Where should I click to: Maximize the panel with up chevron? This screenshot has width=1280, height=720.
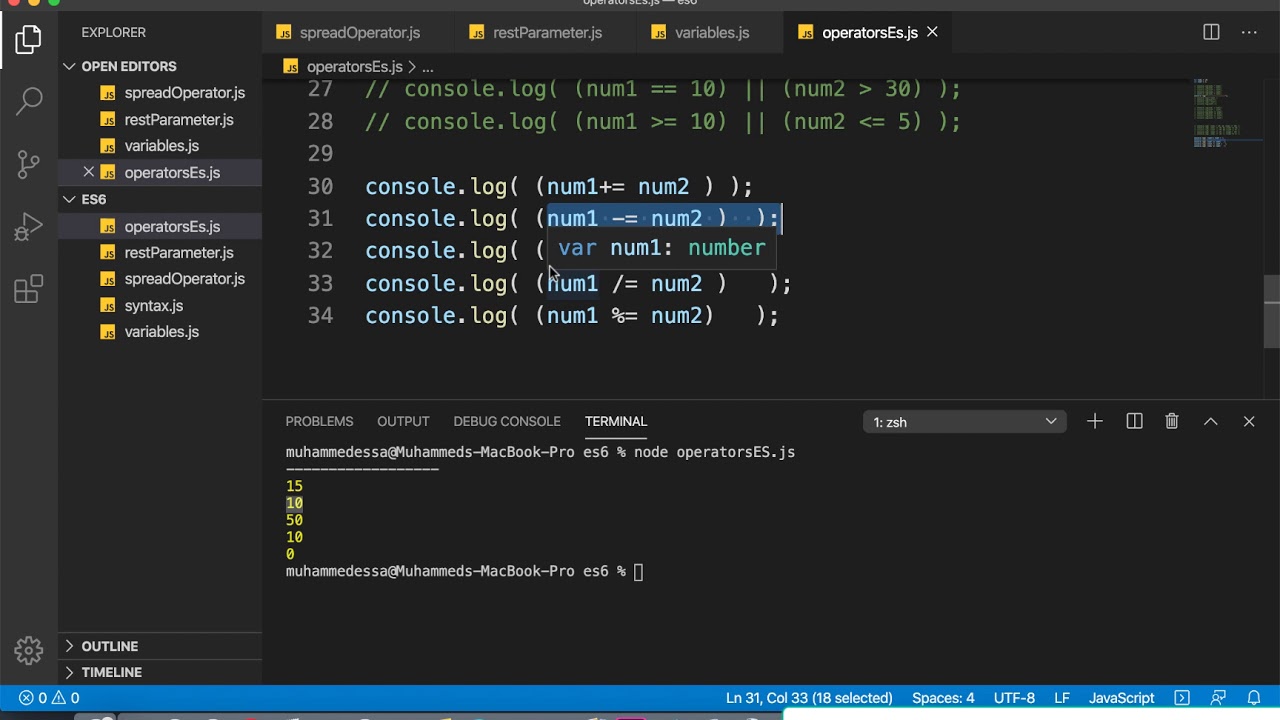pos(1210,421)
